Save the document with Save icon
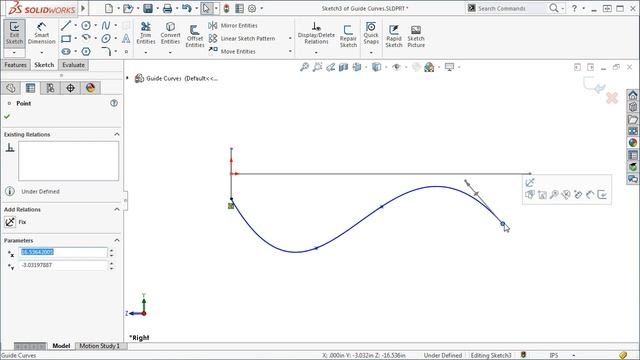640x360 pixels. (148, 8)
